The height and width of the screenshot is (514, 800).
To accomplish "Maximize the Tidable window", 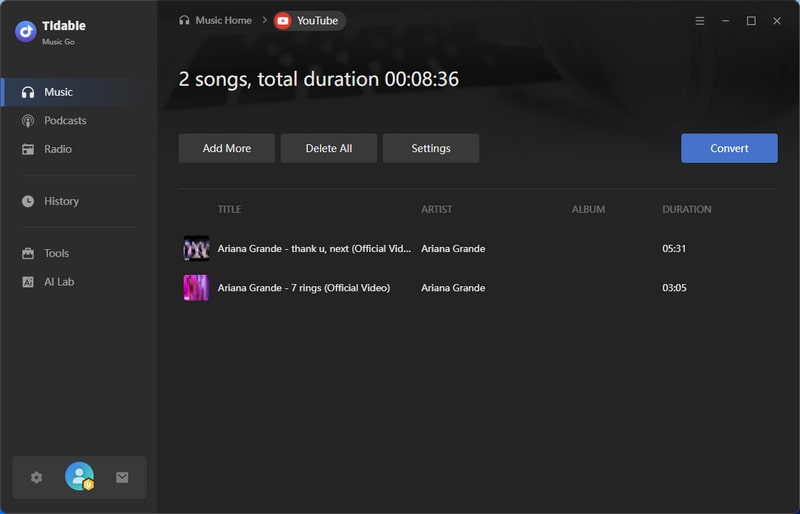I will (751, 21).
